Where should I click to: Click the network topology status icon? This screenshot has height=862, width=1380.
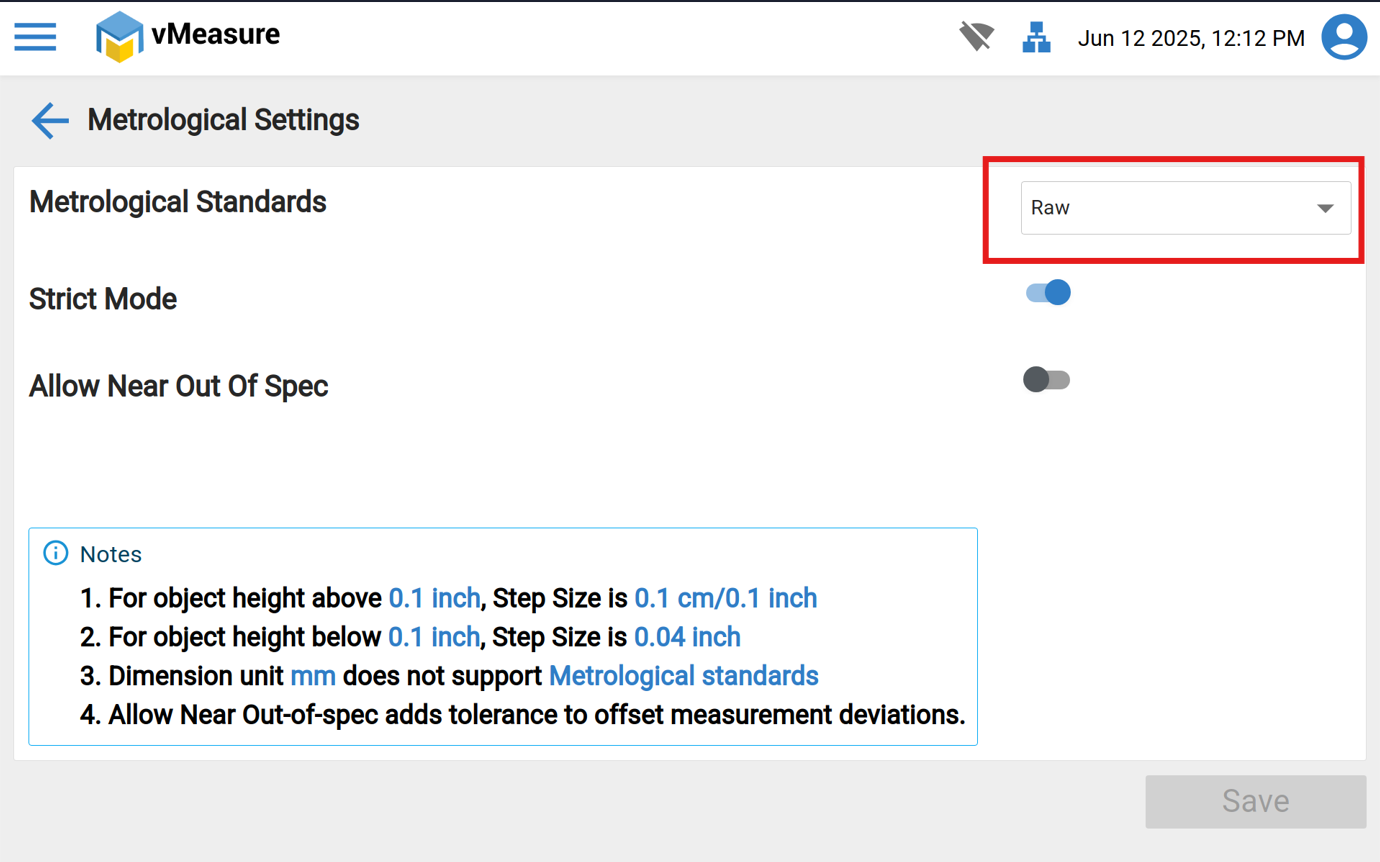click(x=1036, y=38)
